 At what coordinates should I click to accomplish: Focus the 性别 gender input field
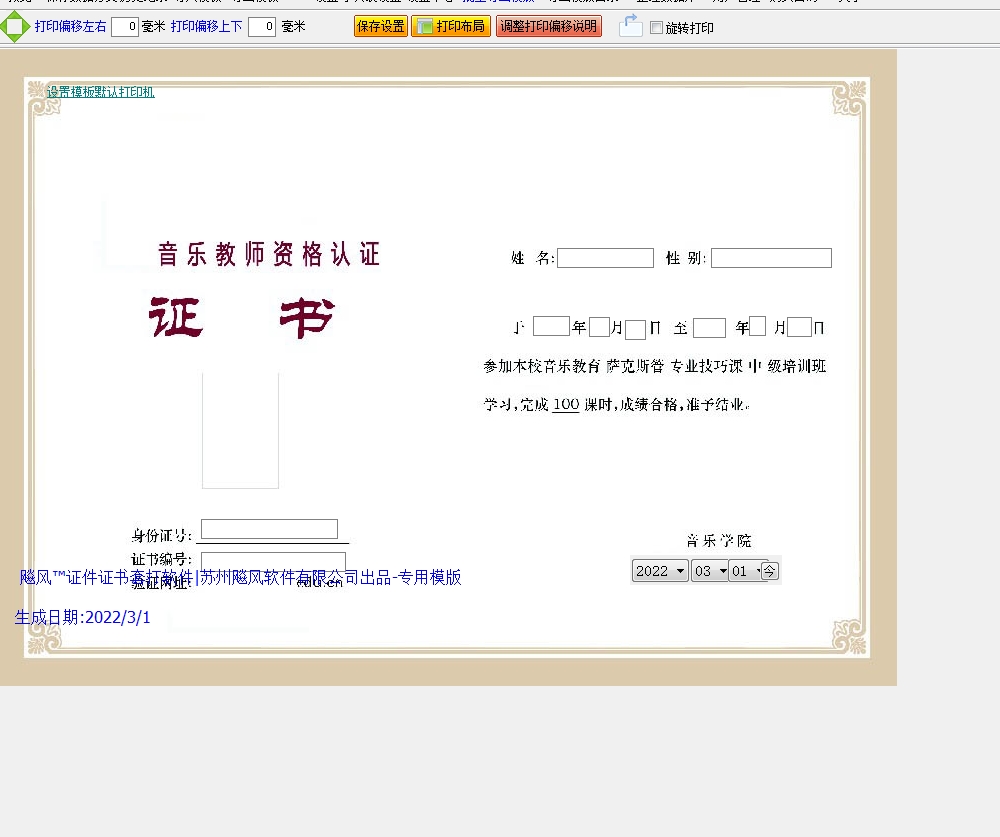[x=771, y=258]
